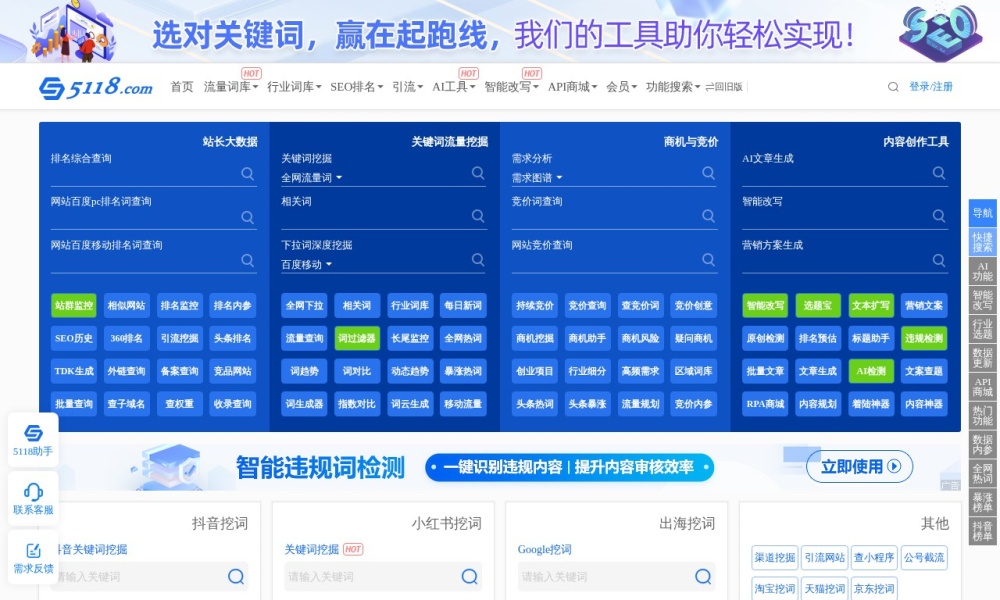Go to 首页 in navigation

point(182,87)
